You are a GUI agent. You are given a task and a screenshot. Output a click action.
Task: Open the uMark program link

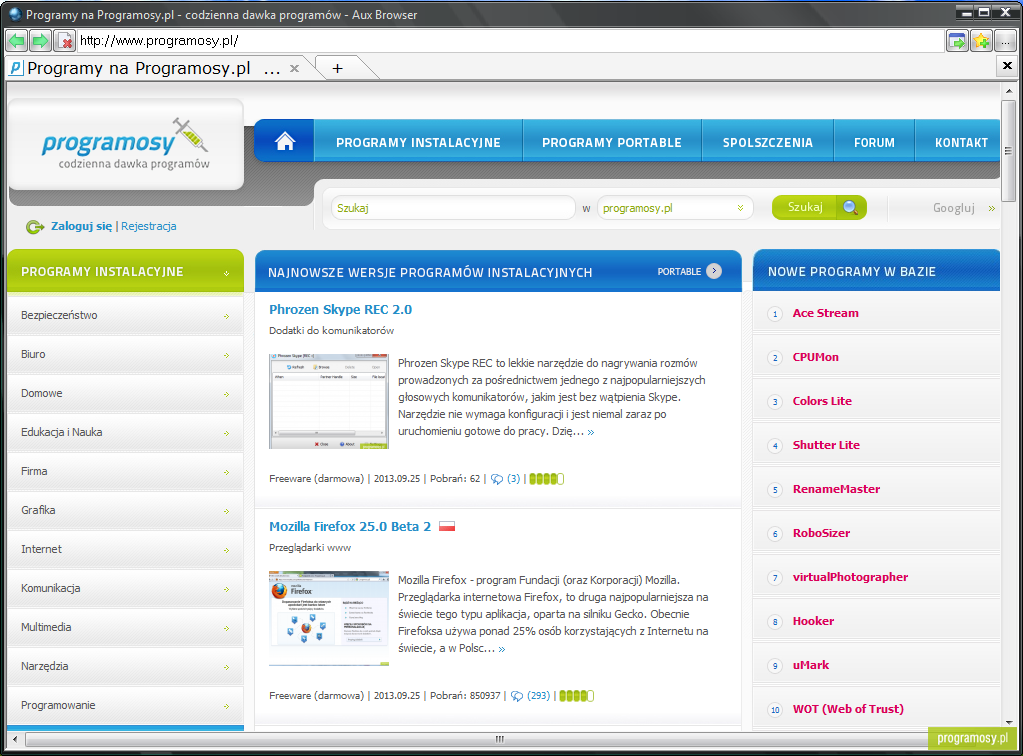click(810, 665)
